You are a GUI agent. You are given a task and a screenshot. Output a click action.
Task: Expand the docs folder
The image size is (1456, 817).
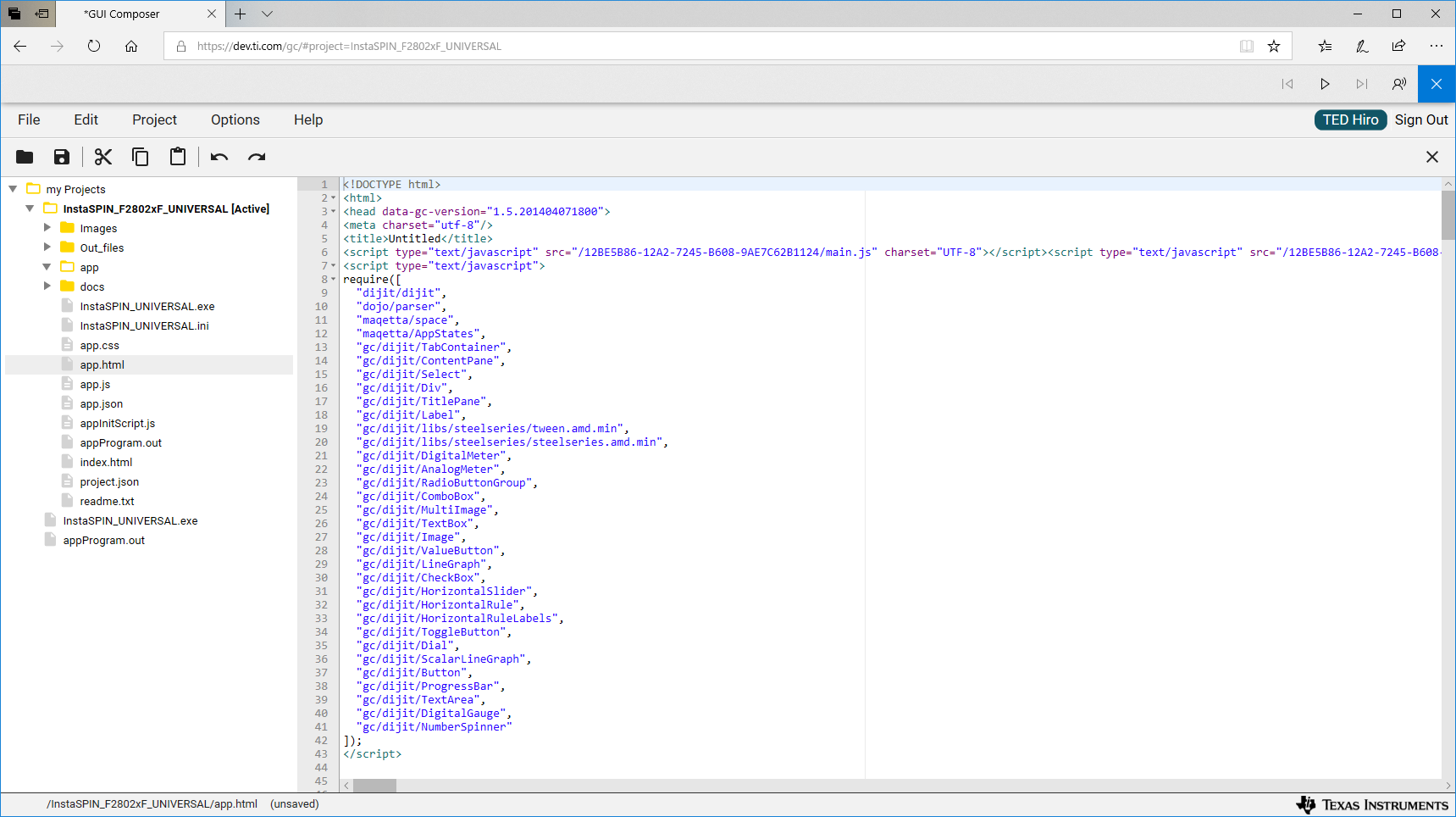pyautogui.click(x=47, y=286)
